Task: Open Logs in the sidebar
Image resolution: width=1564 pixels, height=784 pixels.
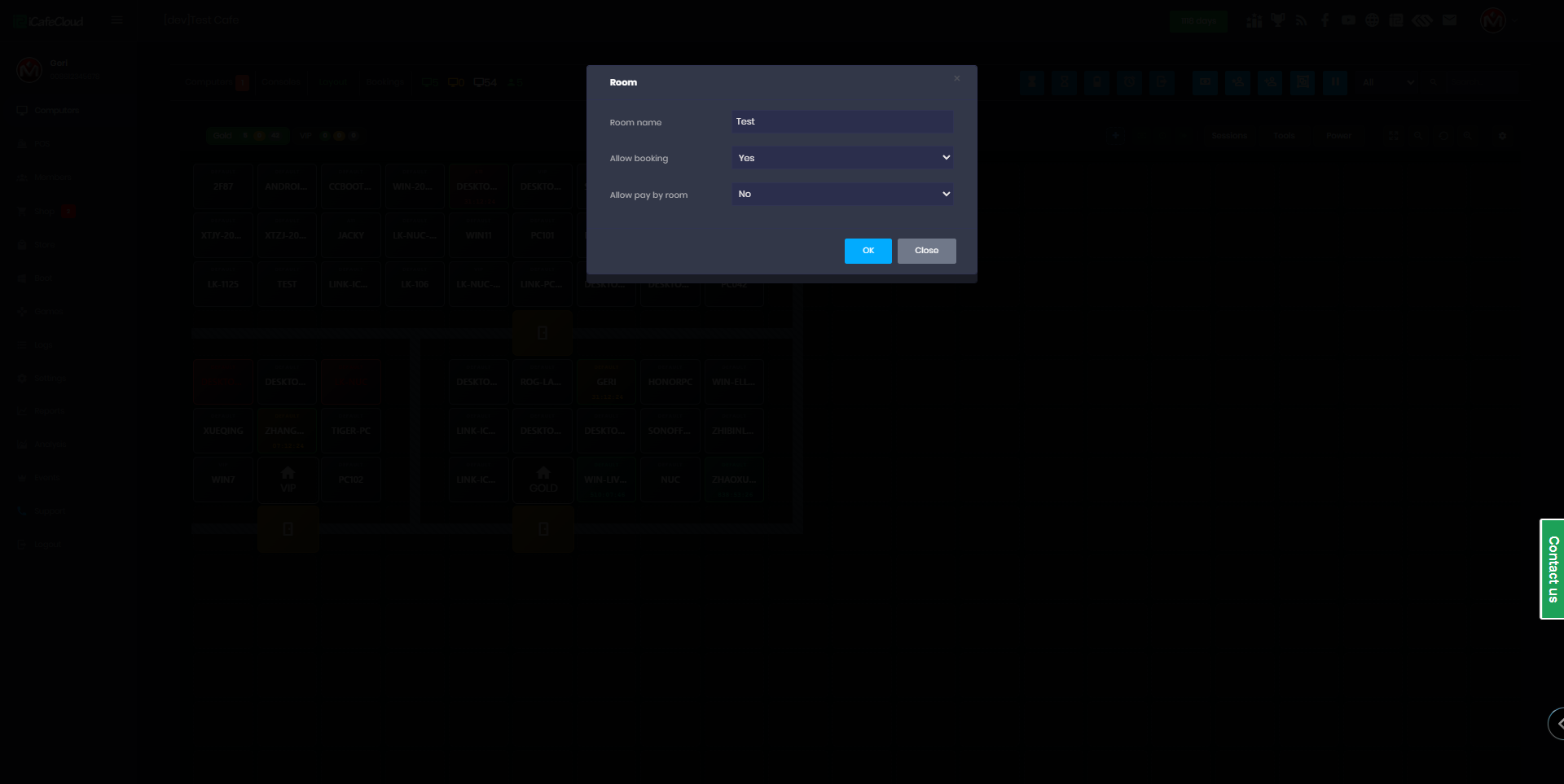Action: [x=43, y=346]
